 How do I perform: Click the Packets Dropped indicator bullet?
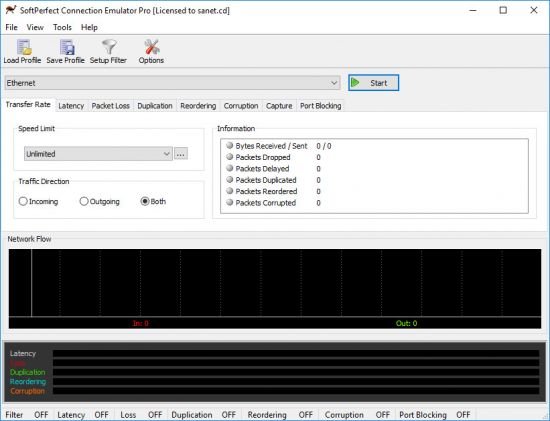tap(230, 157)
